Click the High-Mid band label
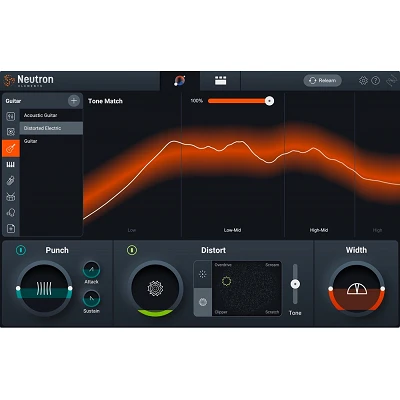This screenshot has width=400, height=400. (319, 230)
